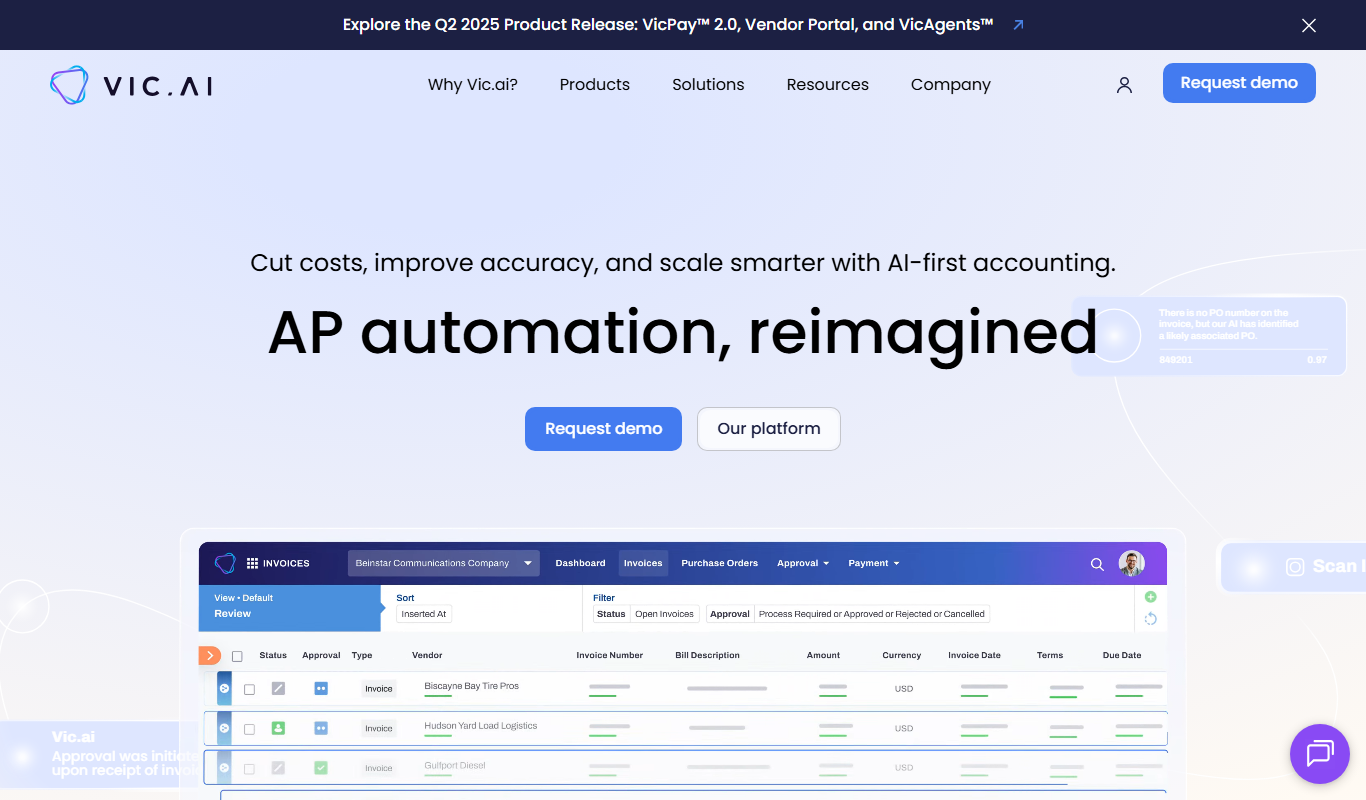Click the green check approval icon for Gulfport Diesel
1366x800 pixels.
pos(321,768)
